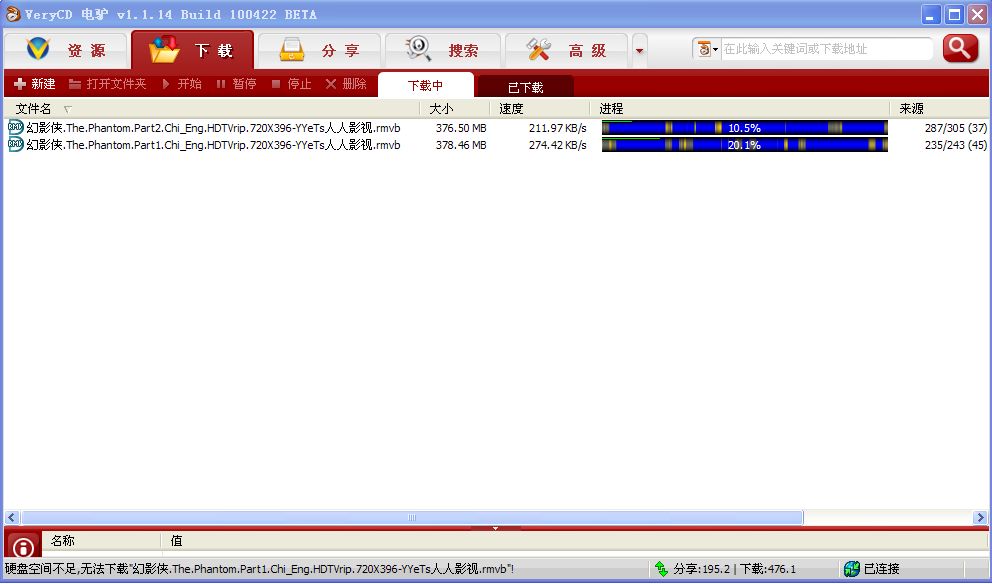The height and width of the screenshot is (584, 992).
Task: Click the red info icon in details panel
Action: (x=23, y=545)
